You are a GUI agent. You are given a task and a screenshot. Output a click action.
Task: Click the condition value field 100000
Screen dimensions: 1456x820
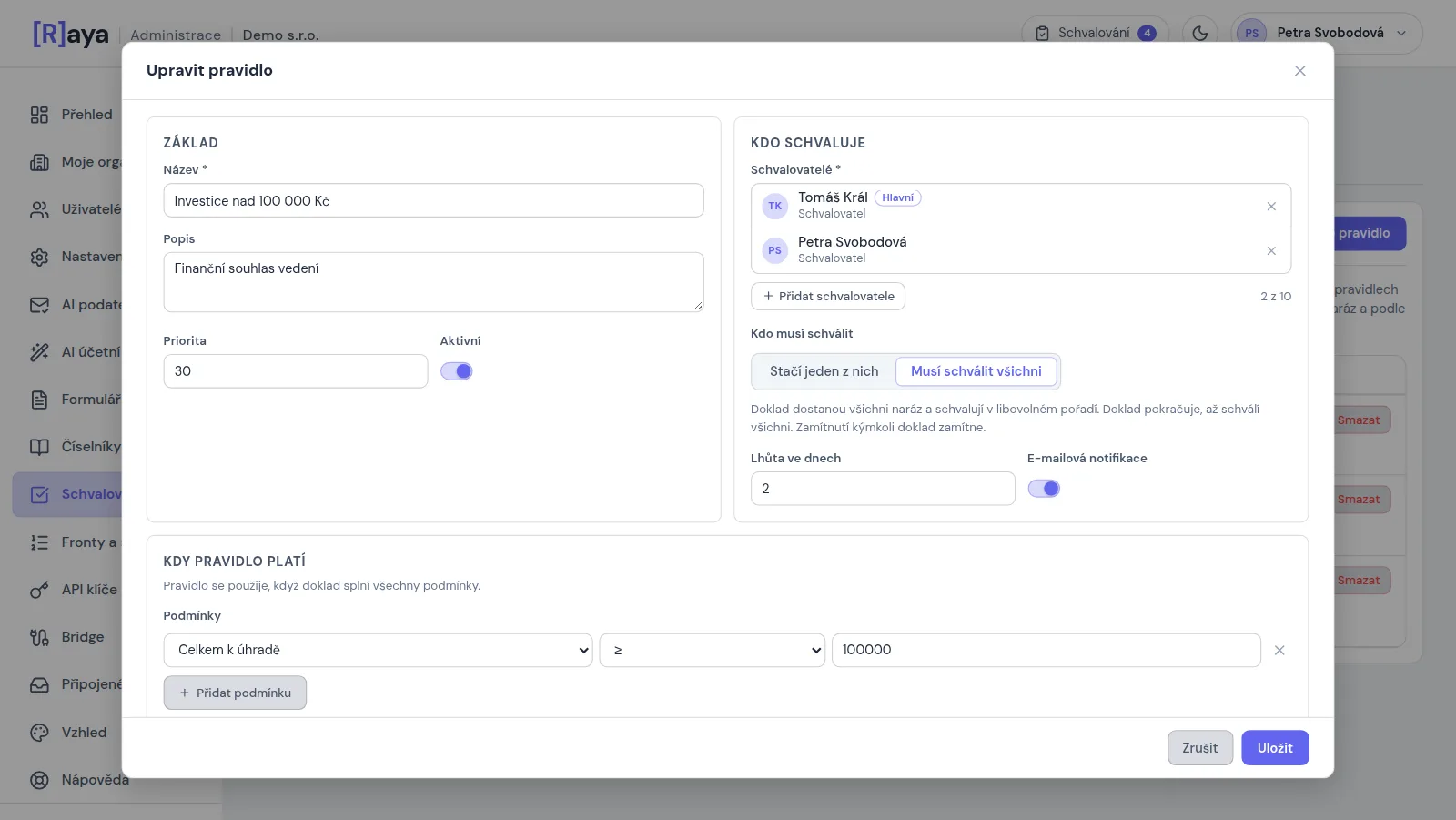point(1046,651)
